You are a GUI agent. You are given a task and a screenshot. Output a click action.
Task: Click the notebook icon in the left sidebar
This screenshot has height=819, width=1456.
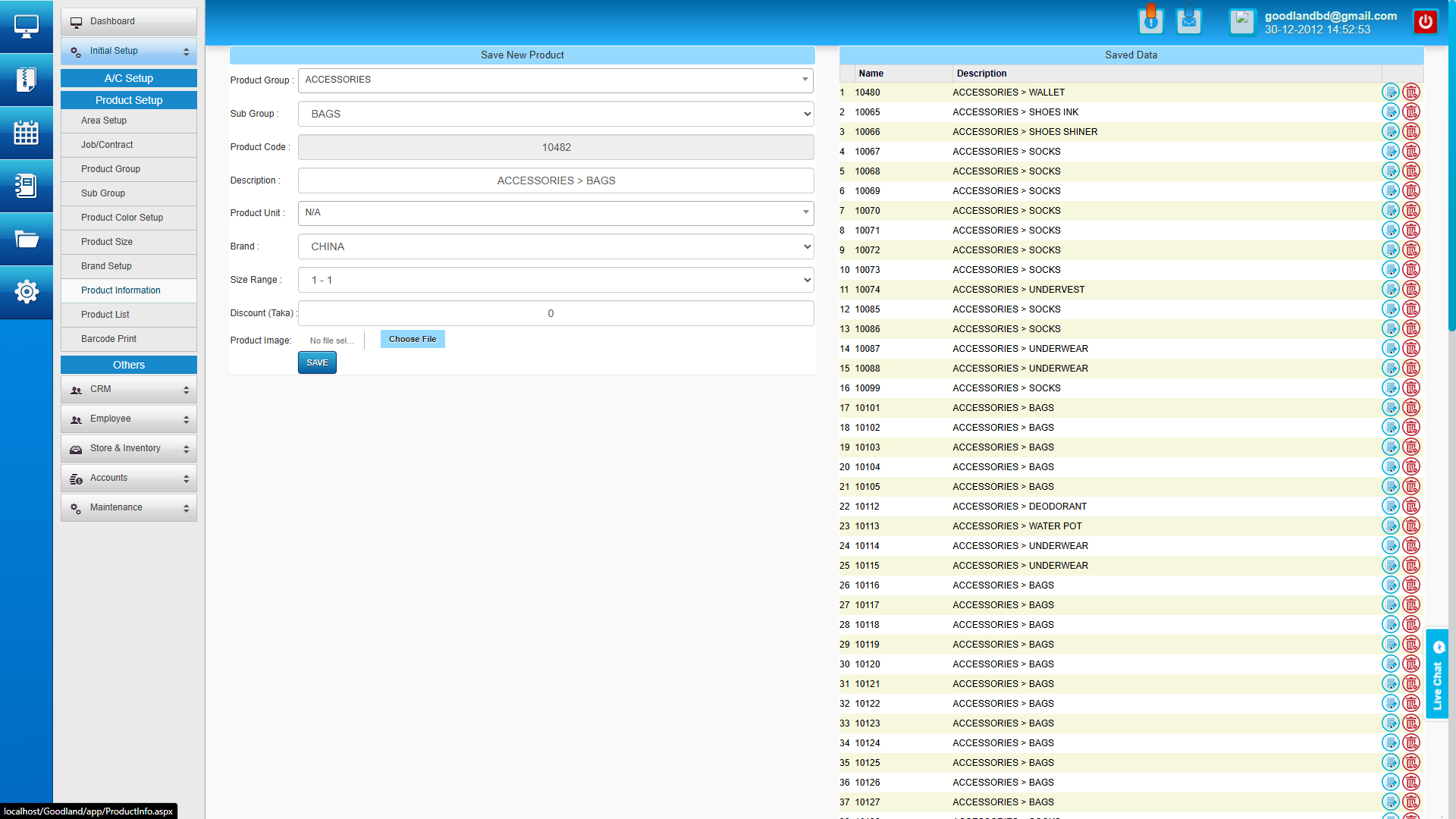point(27,186)
